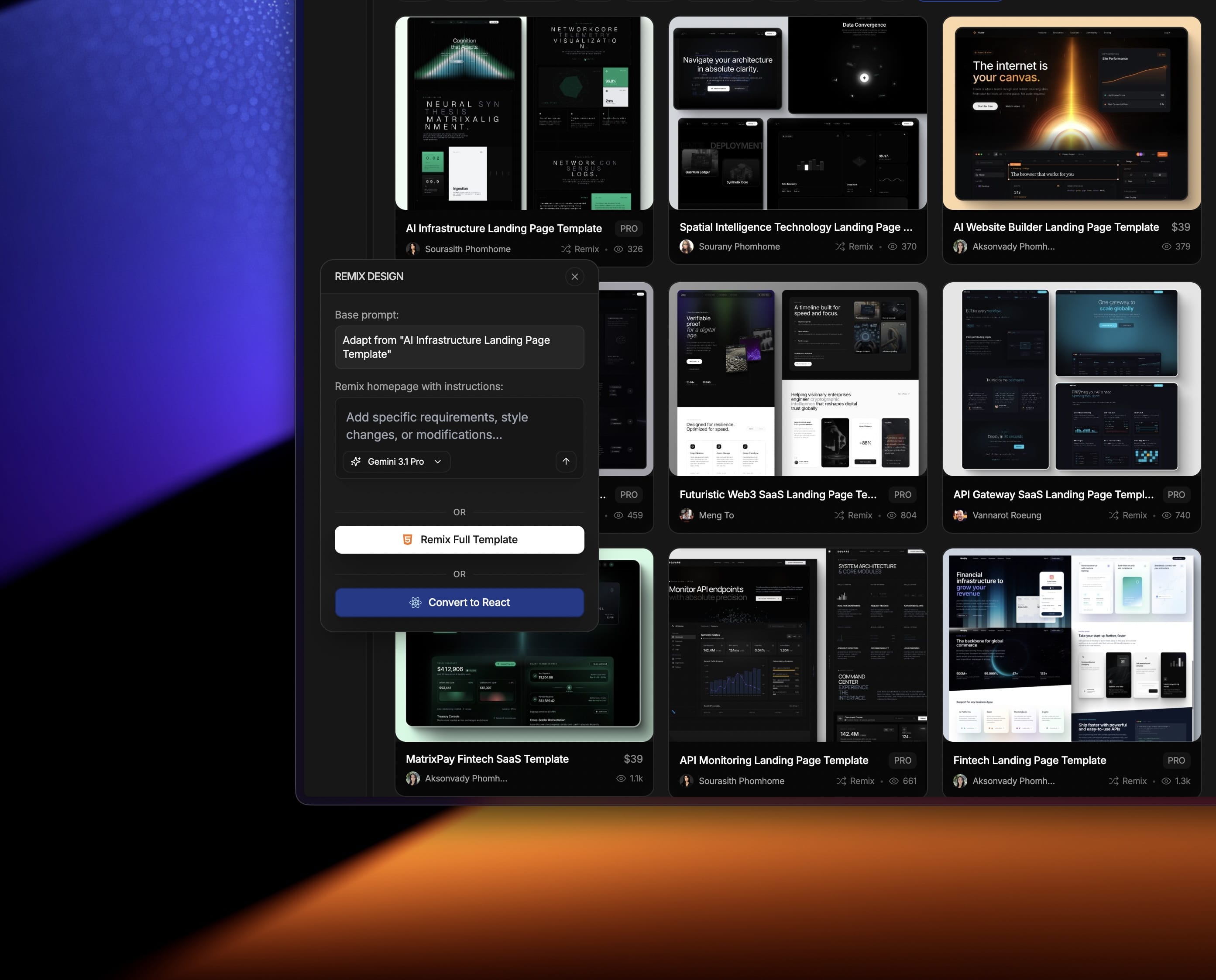Screen dimensions: 1216x980
Task: Click the eye view-count icon on API Monitoring template
Action: pyautogui.click(x=893, y=781)
